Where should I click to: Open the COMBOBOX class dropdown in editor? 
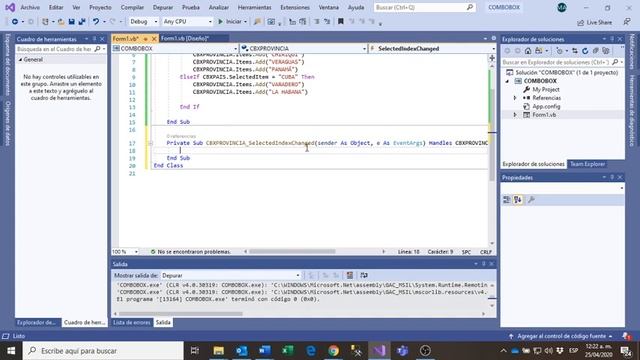click(x=175, y=49)
